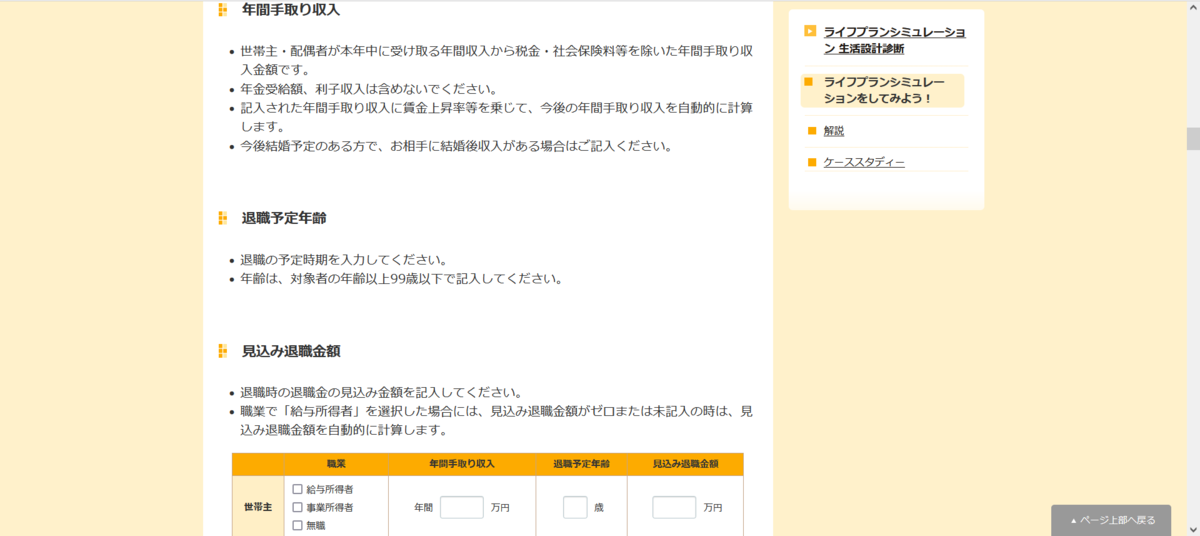Click the 見込み退職金額 table column header

coord(686,465)
